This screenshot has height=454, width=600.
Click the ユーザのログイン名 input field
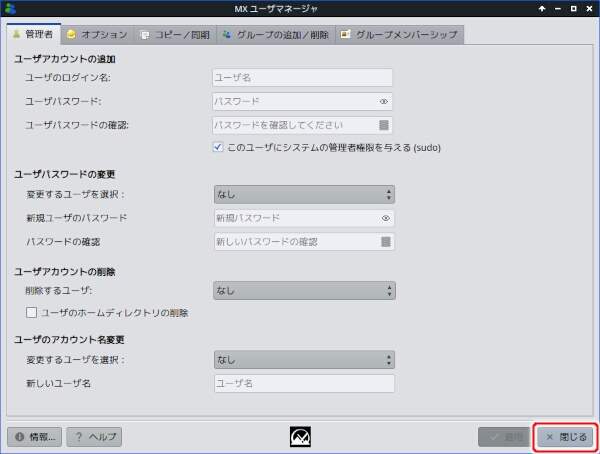click(302, 77)
